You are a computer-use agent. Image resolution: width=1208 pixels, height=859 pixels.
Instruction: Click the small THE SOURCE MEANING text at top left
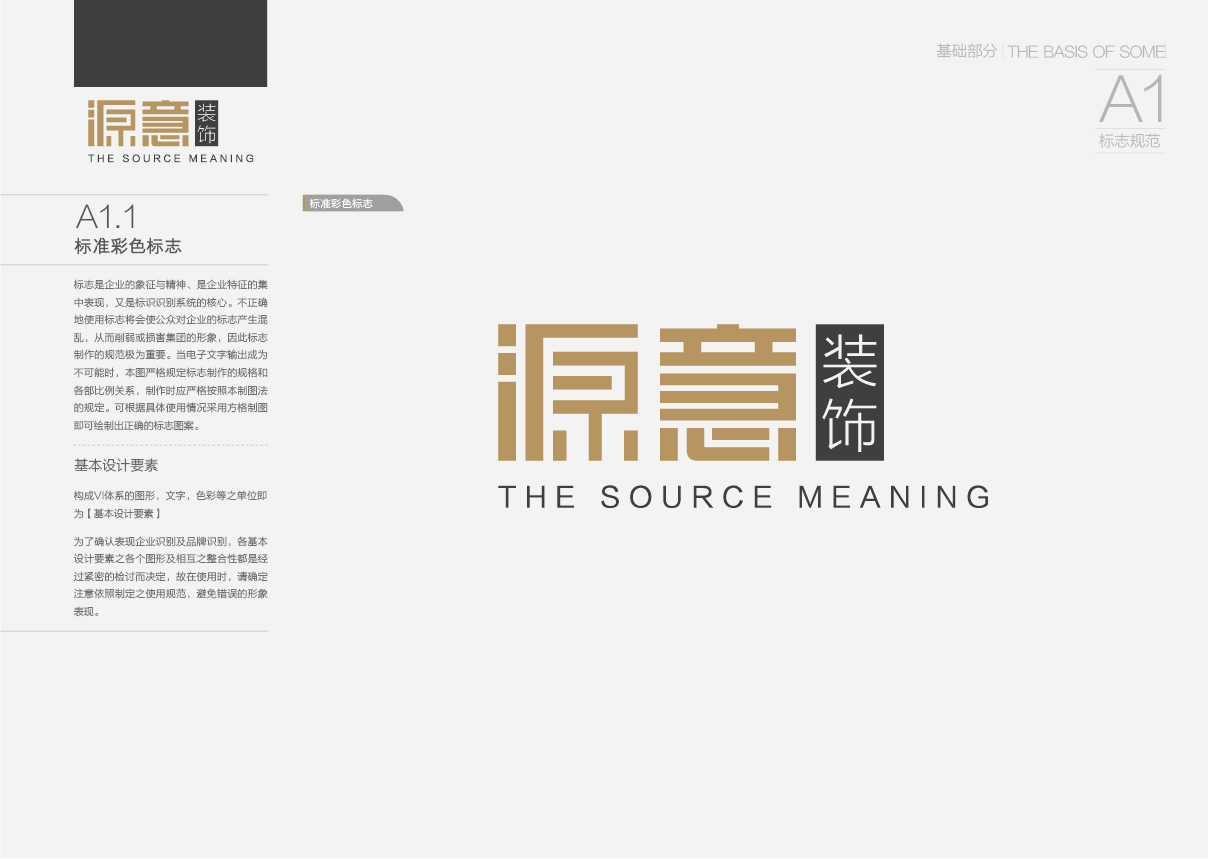click(171, 158)
